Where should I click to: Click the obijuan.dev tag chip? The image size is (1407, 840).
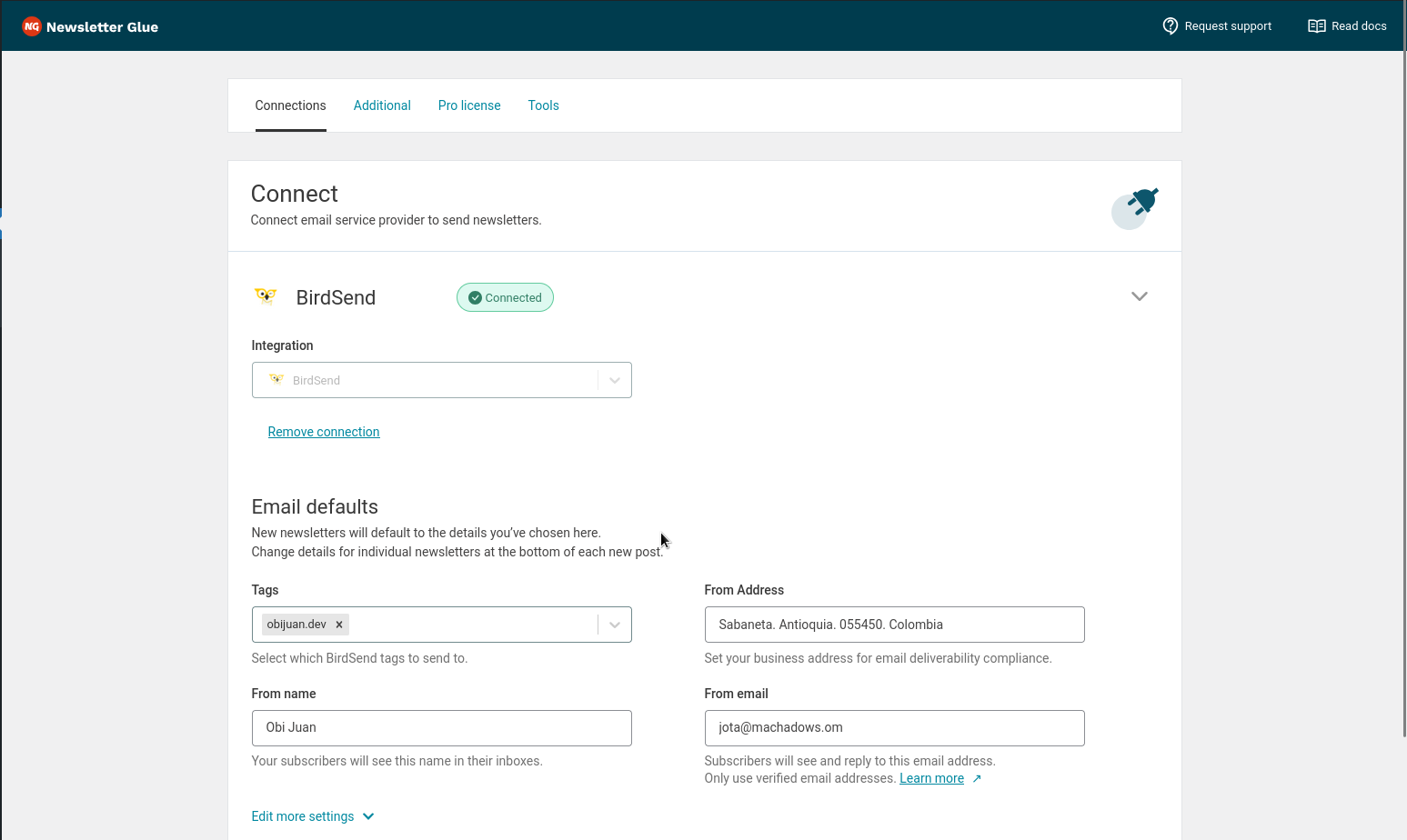coord(306,625)
